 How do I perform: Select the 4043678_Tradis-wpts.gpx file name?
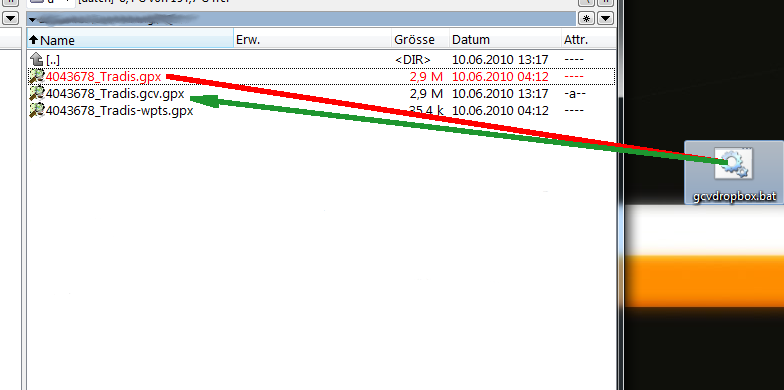(120, 110)
